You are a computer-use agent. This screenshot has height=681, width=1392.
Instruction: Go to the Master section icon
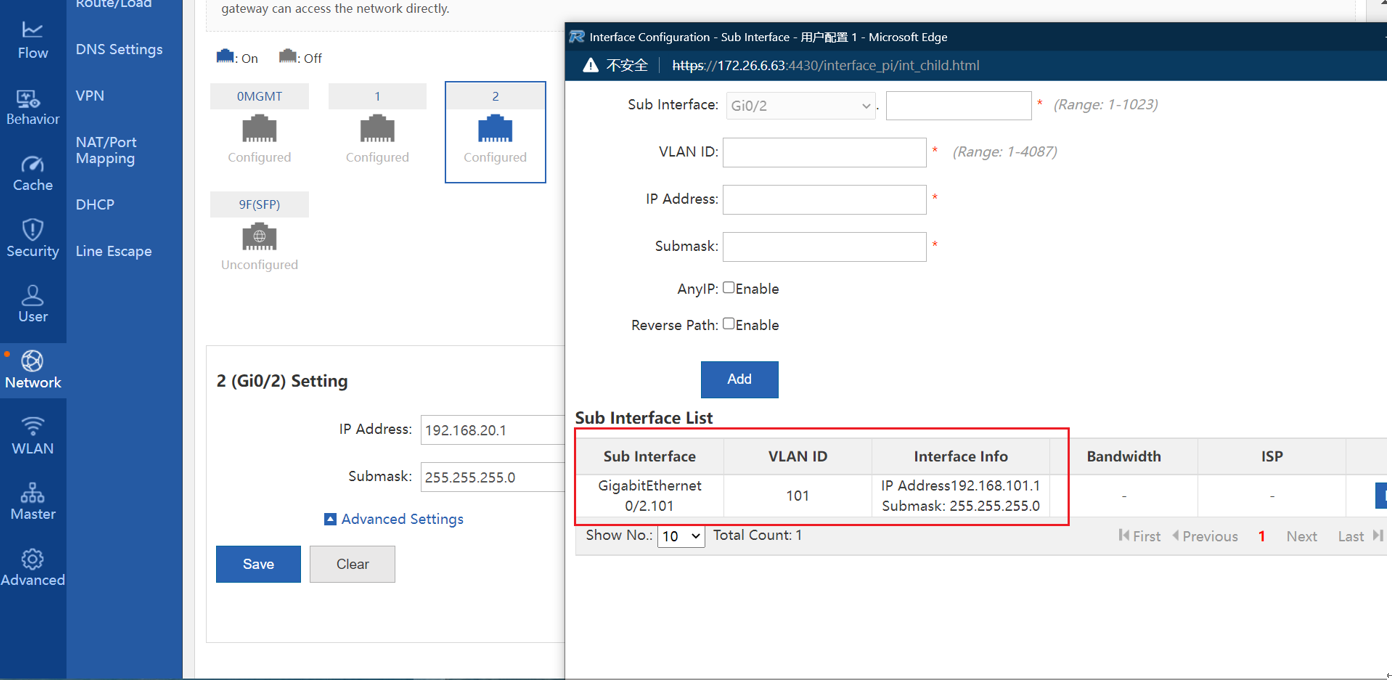coord(32,502)
